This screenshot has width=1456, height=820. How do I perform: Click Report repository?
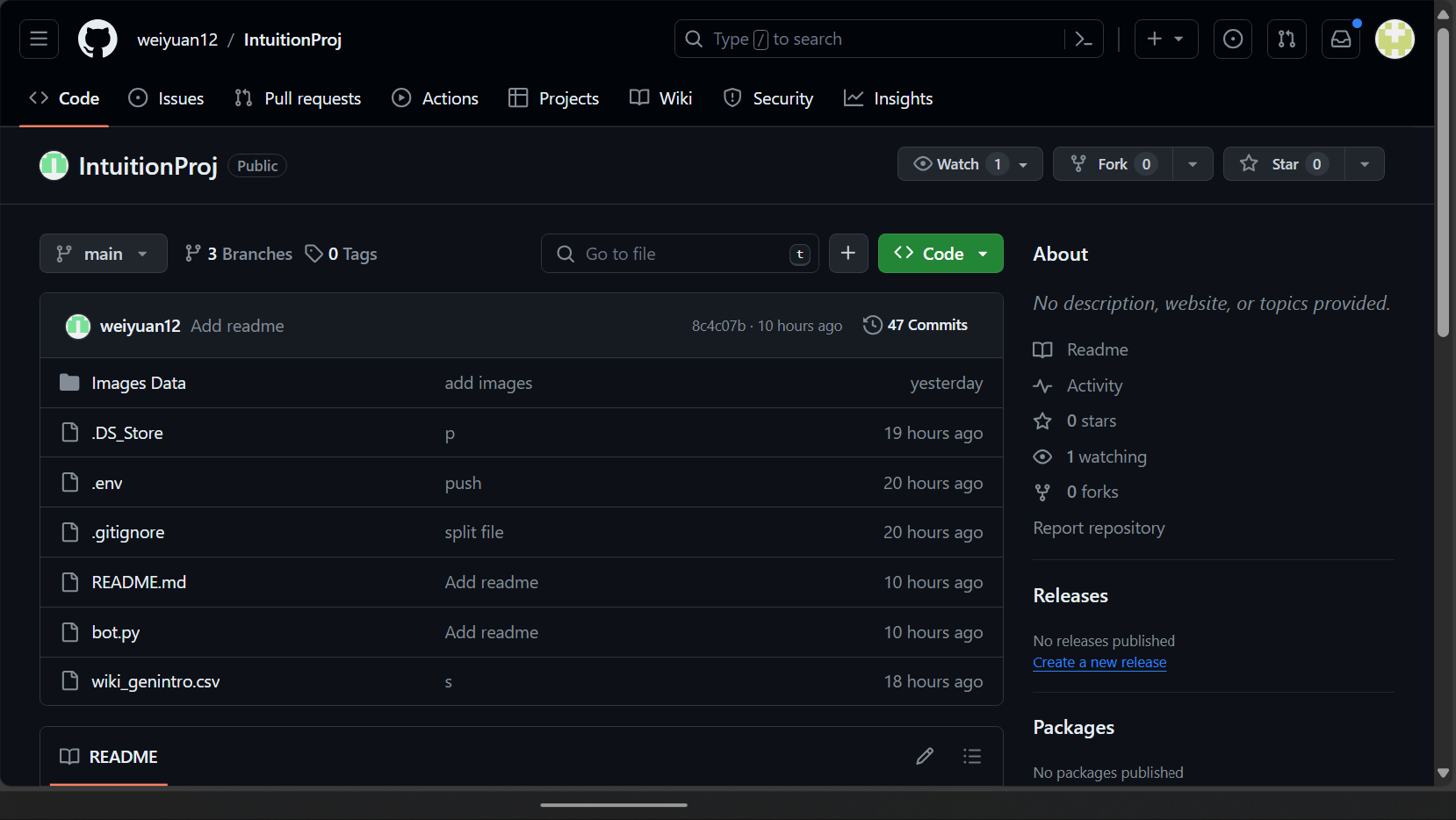pos(1099,528)
